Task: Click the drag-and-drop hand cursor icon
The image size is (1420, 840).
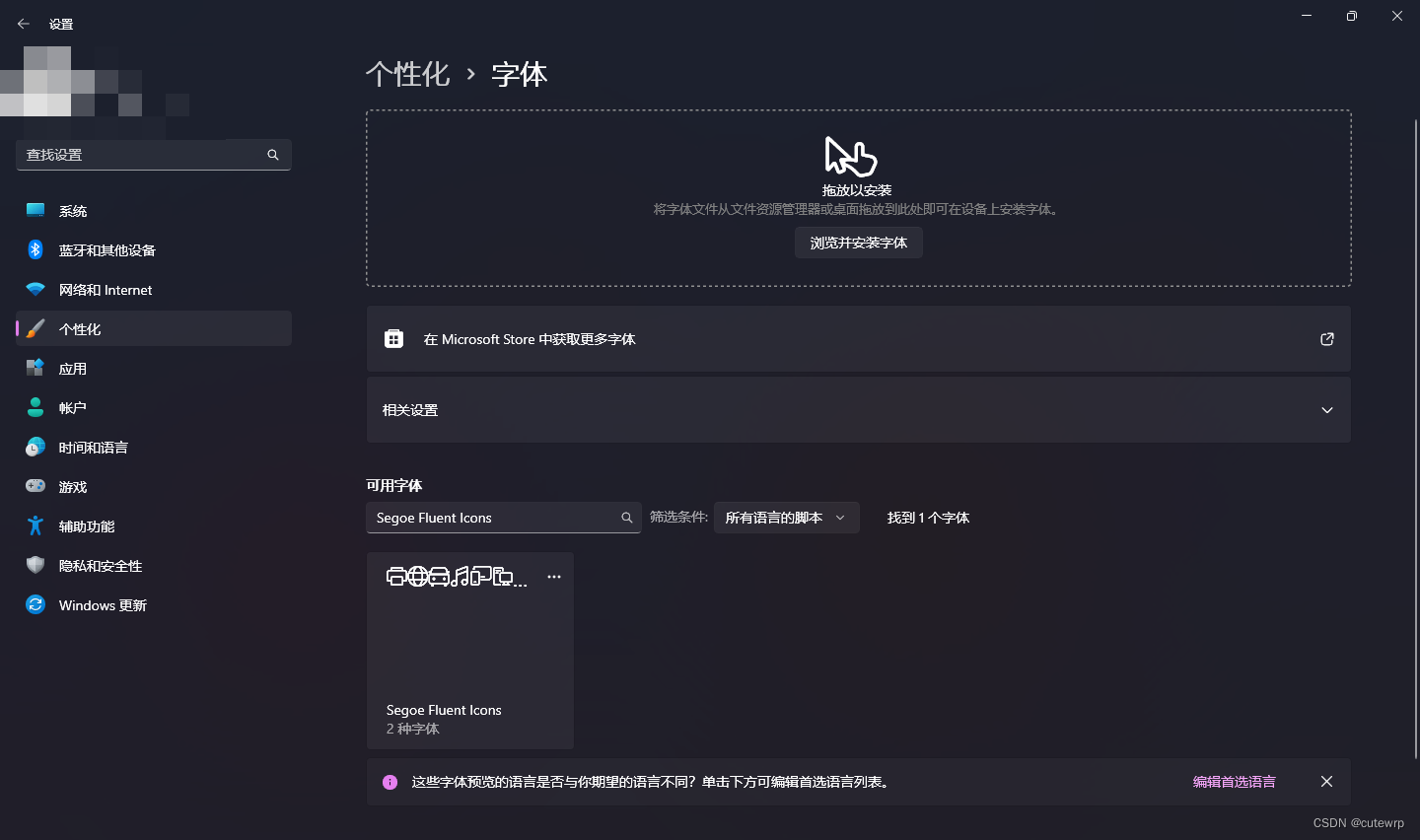Action: click(850, 158)
